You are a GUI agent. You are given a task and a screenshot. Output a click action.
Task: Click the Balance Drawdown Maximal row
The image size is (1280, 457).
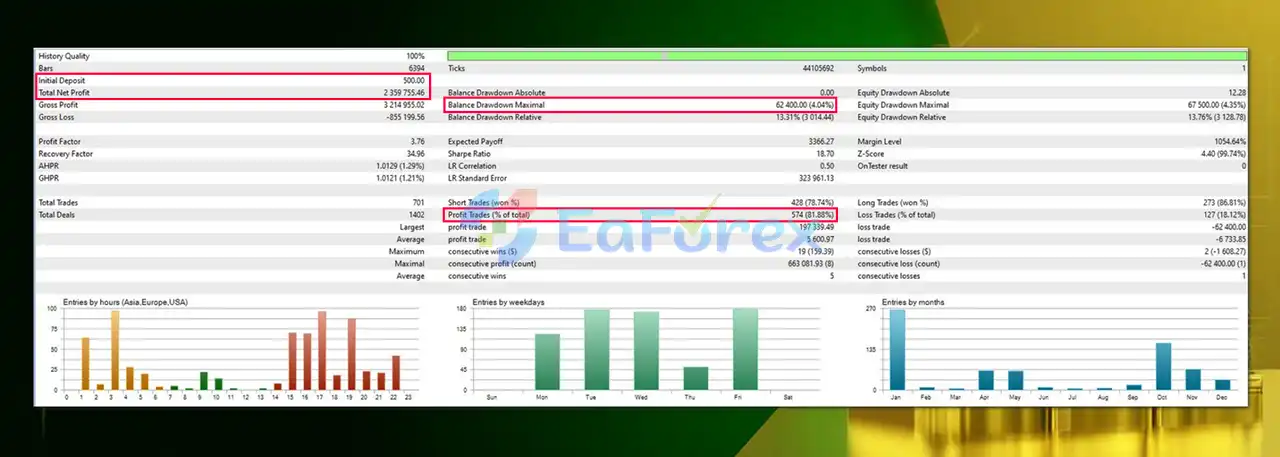(639, 105)
